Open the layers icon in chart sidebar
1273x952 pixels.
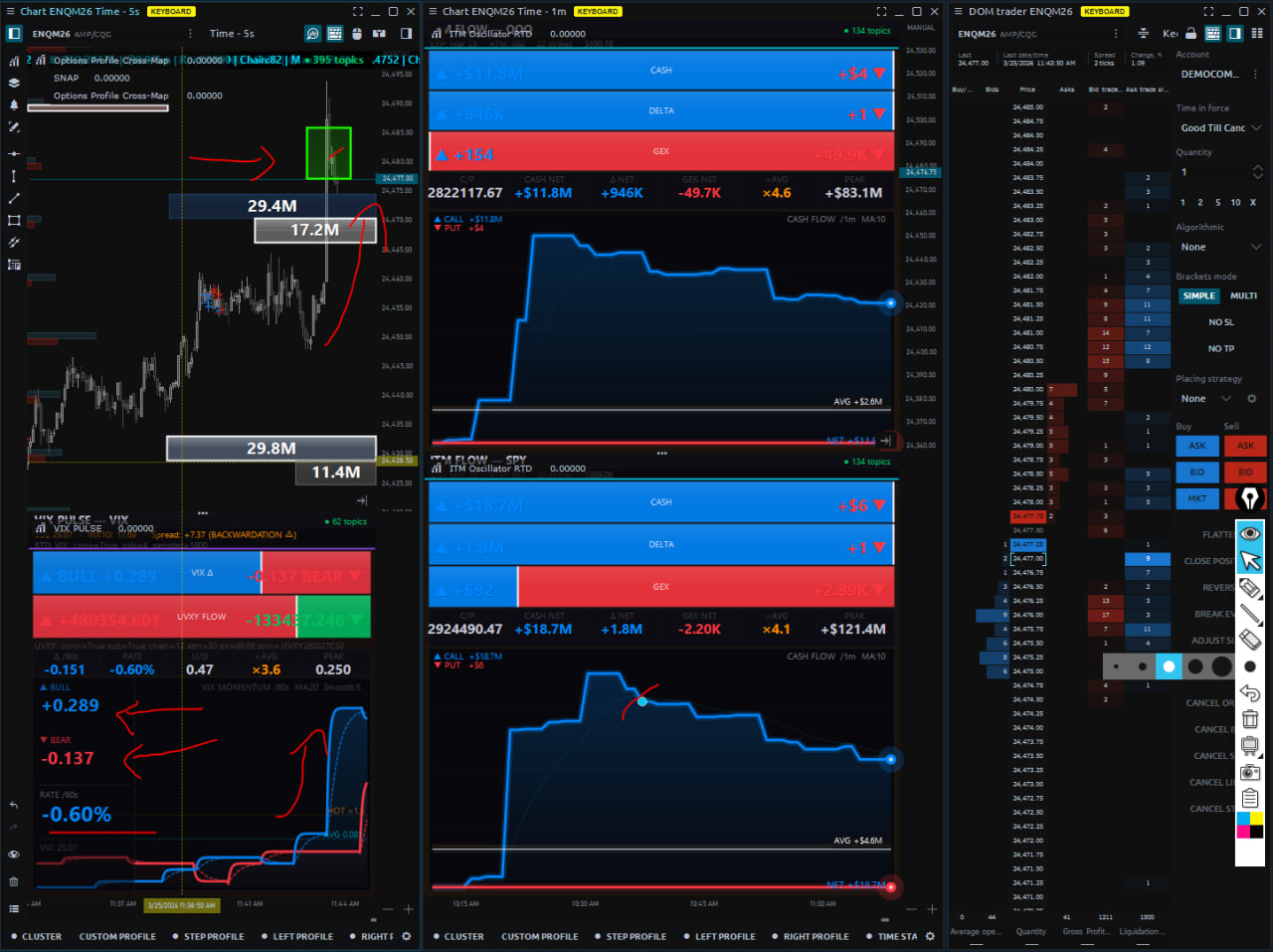coord(14,84)
